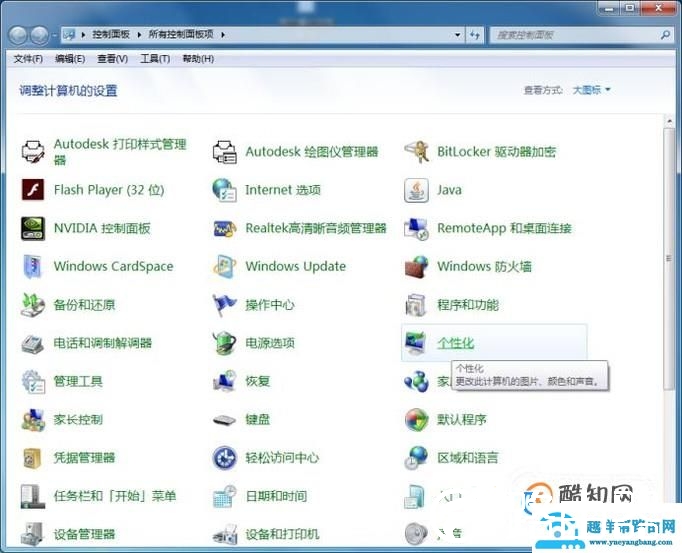This screenshot has height=553, width=682.
Task: Open the Realtek高清晰音频管理器 icon
Action: [225, 228]
